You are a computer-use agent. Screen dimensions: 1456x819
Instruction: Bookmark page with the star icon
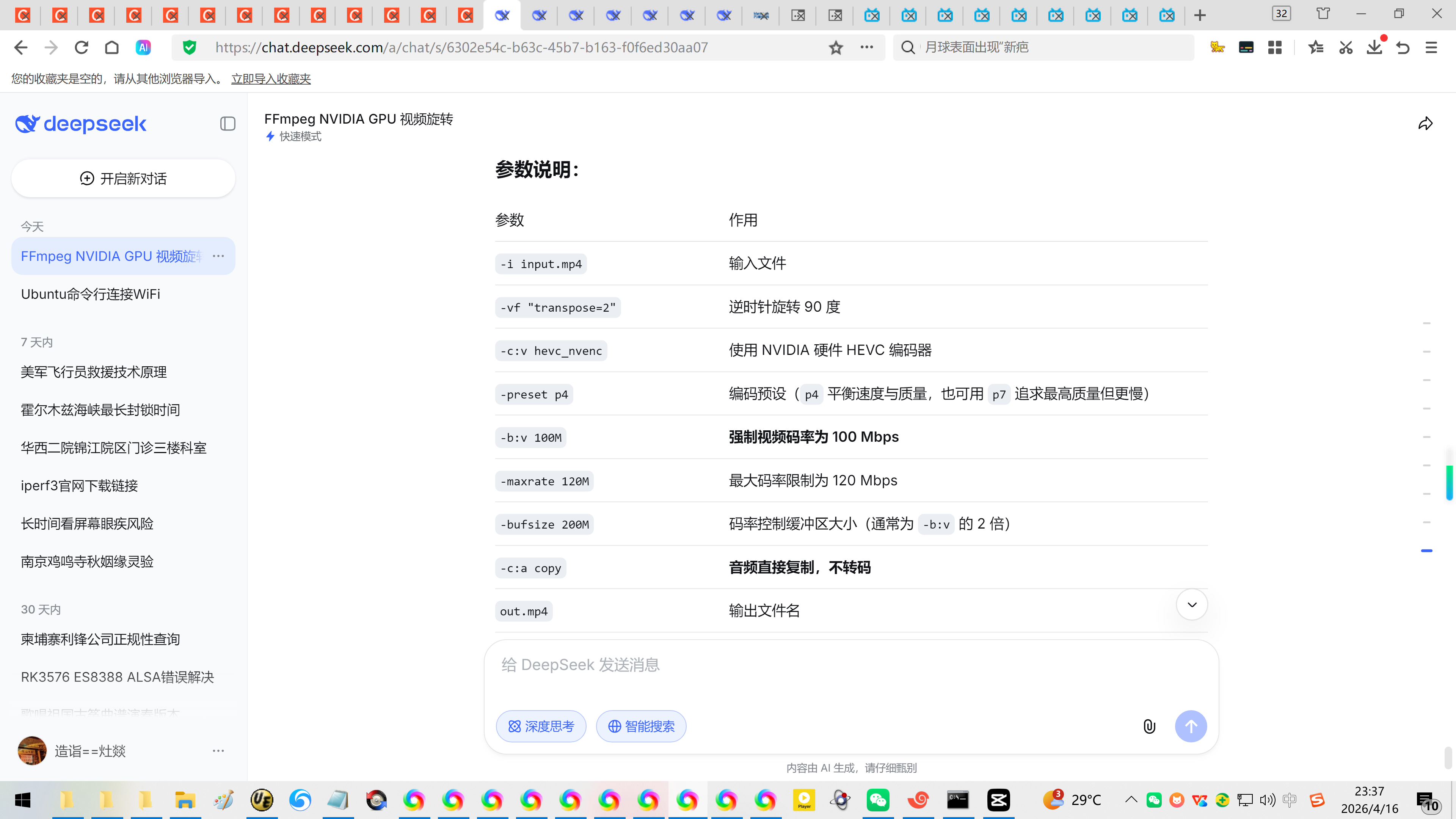[835, 47]
